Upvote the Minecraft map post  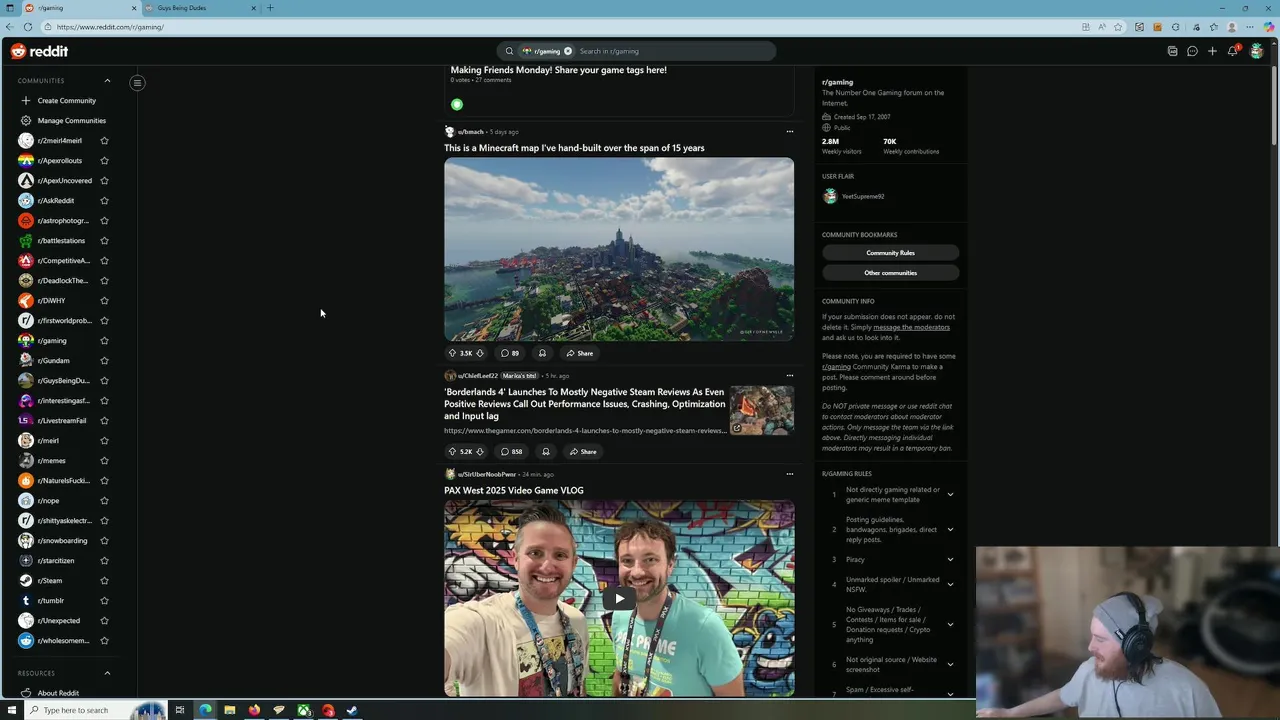click(452, 353)
